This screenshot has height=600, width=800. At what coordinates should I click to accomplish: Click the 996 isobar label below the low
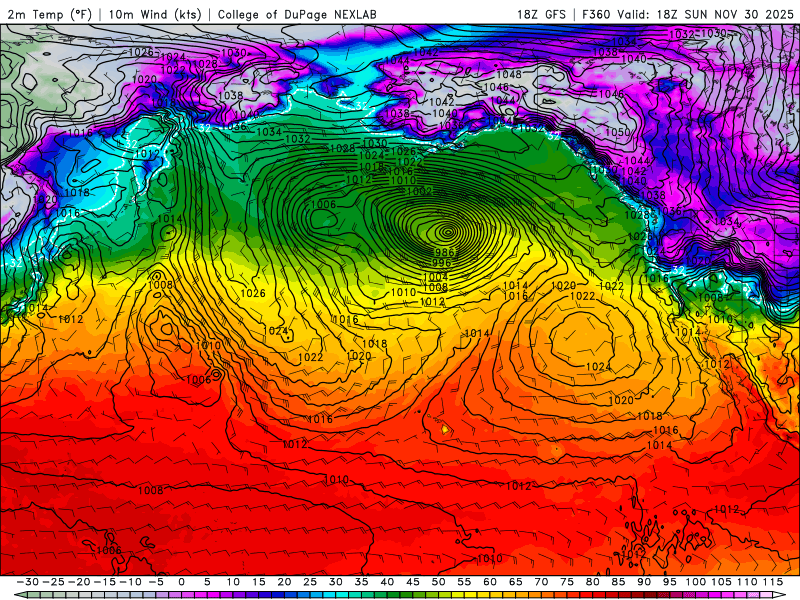441,263
